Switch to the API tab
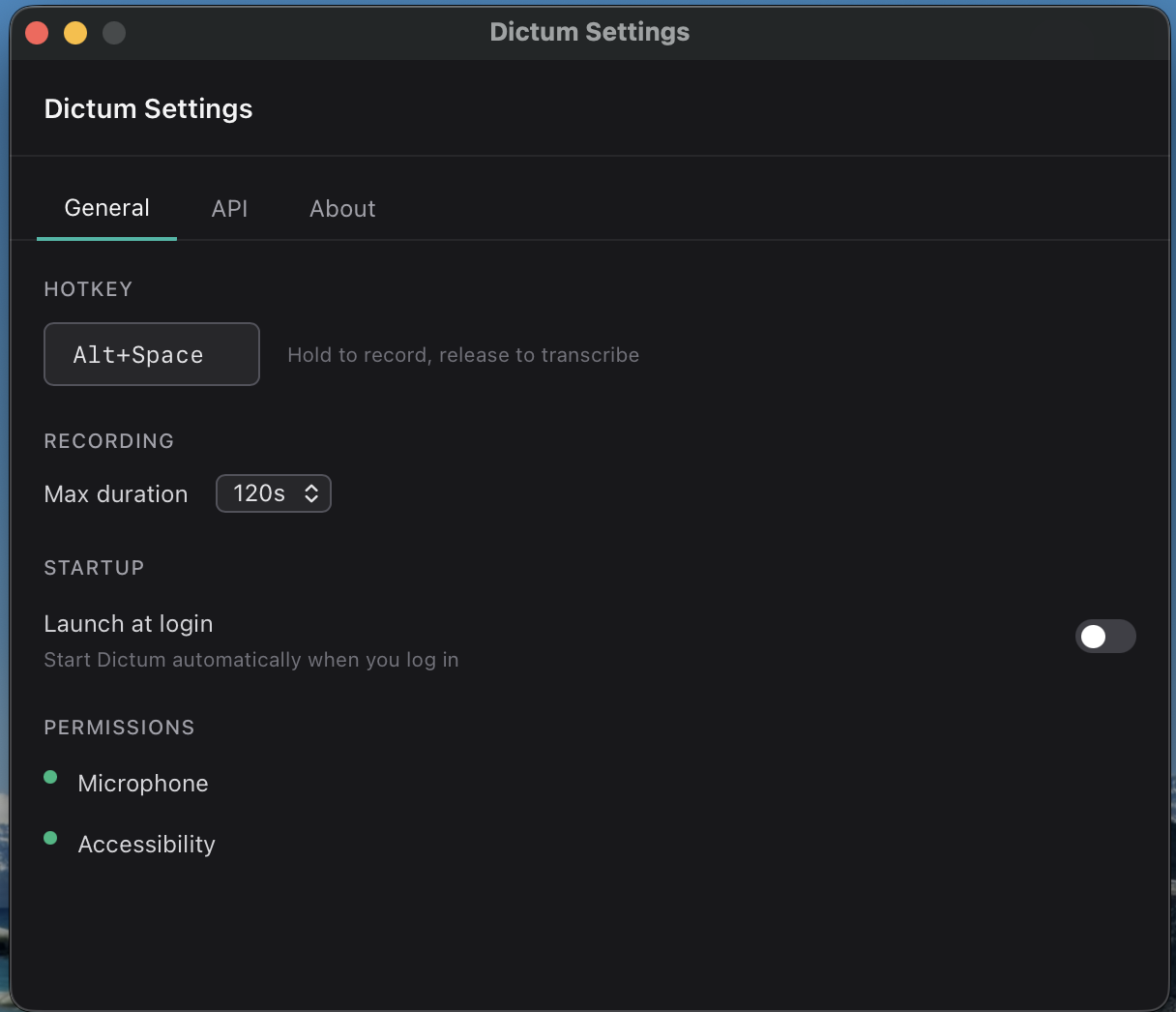This screenshot has width=1176, height=1012. click(229, 209)
